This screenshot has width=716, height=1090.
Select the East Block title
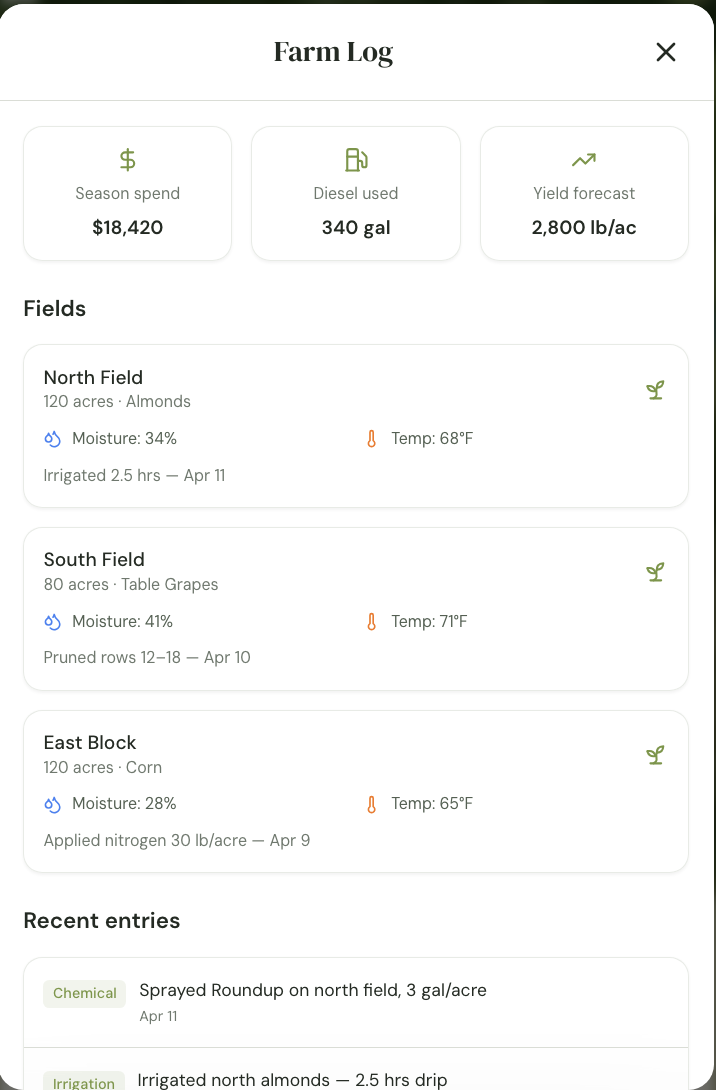point(90,742)
